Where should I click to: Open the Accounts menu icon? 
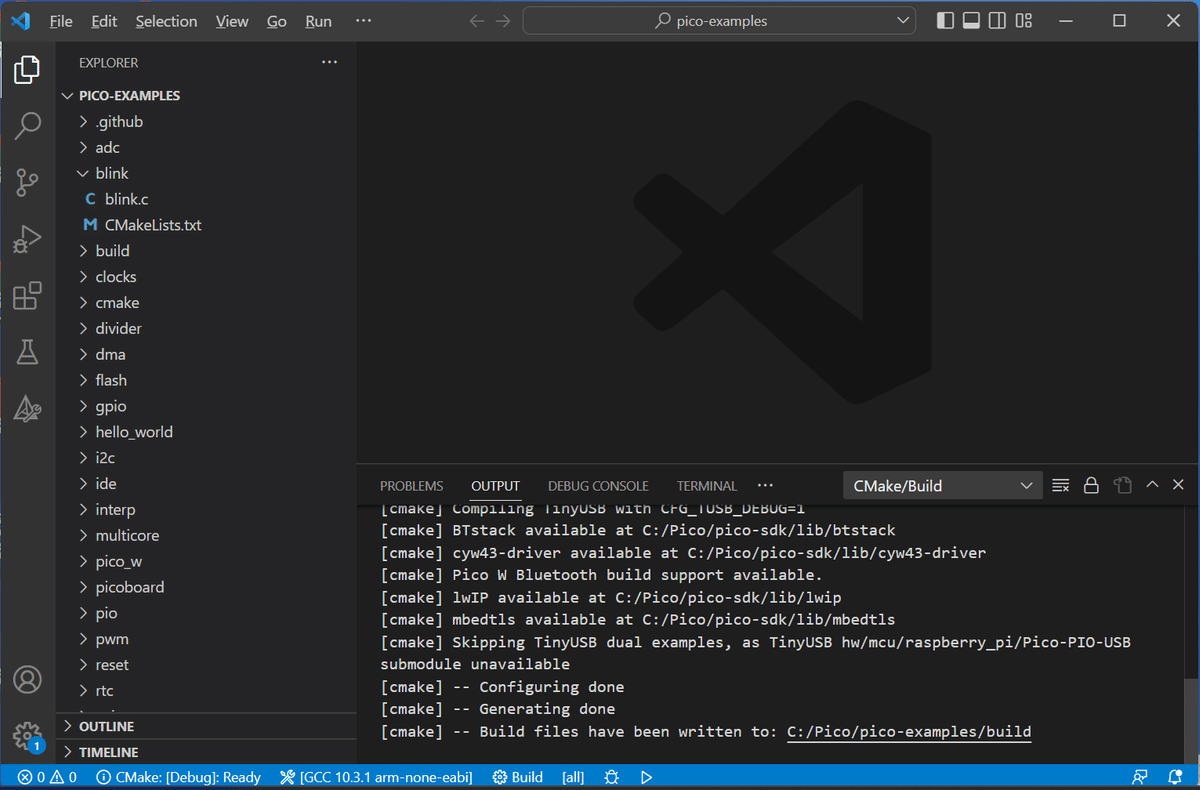[27, 680]
